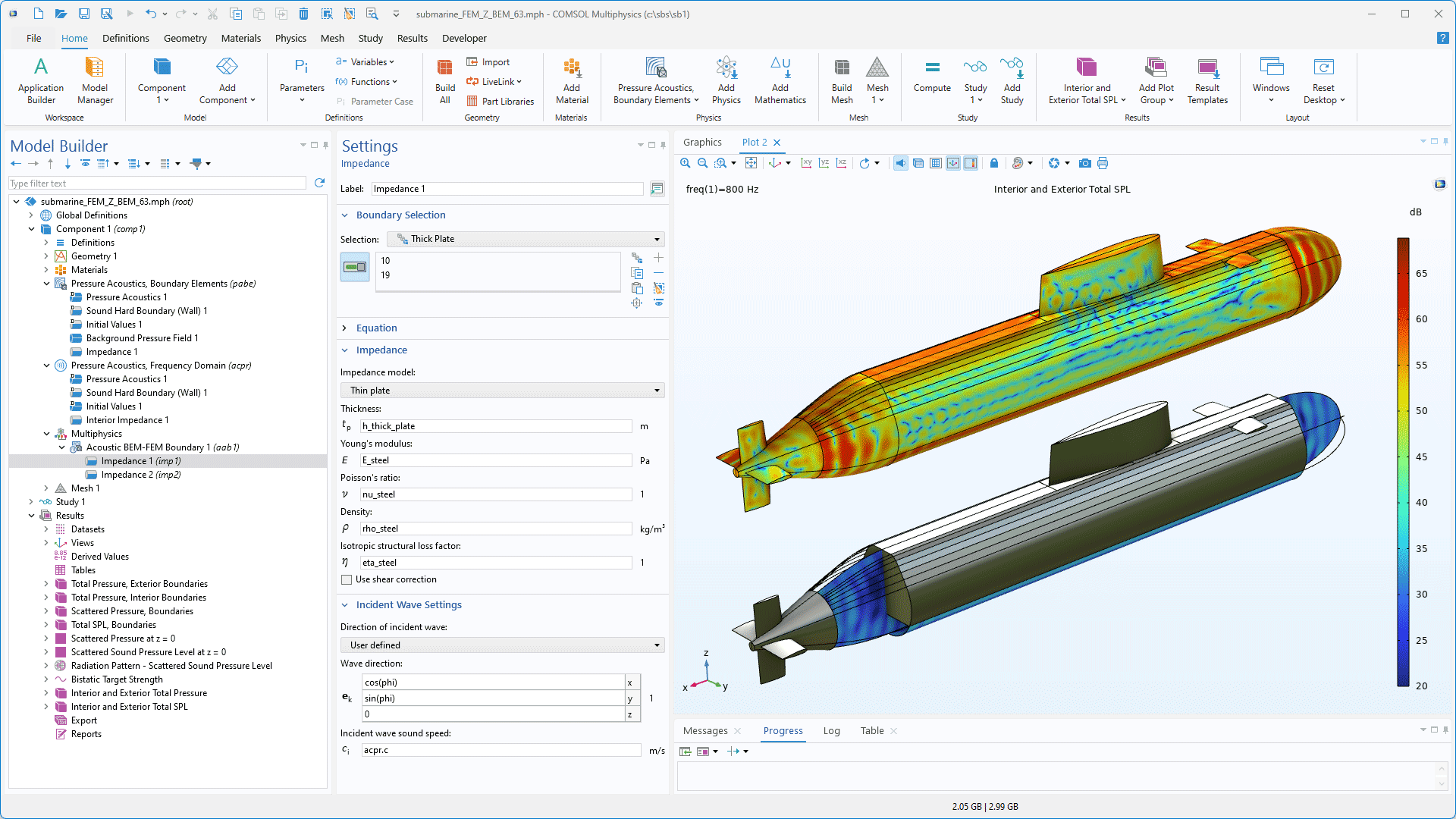The image size is (1456, 819).
Task: Select the Bistatic Target Strength node
Action: click(x=117, y=679)
